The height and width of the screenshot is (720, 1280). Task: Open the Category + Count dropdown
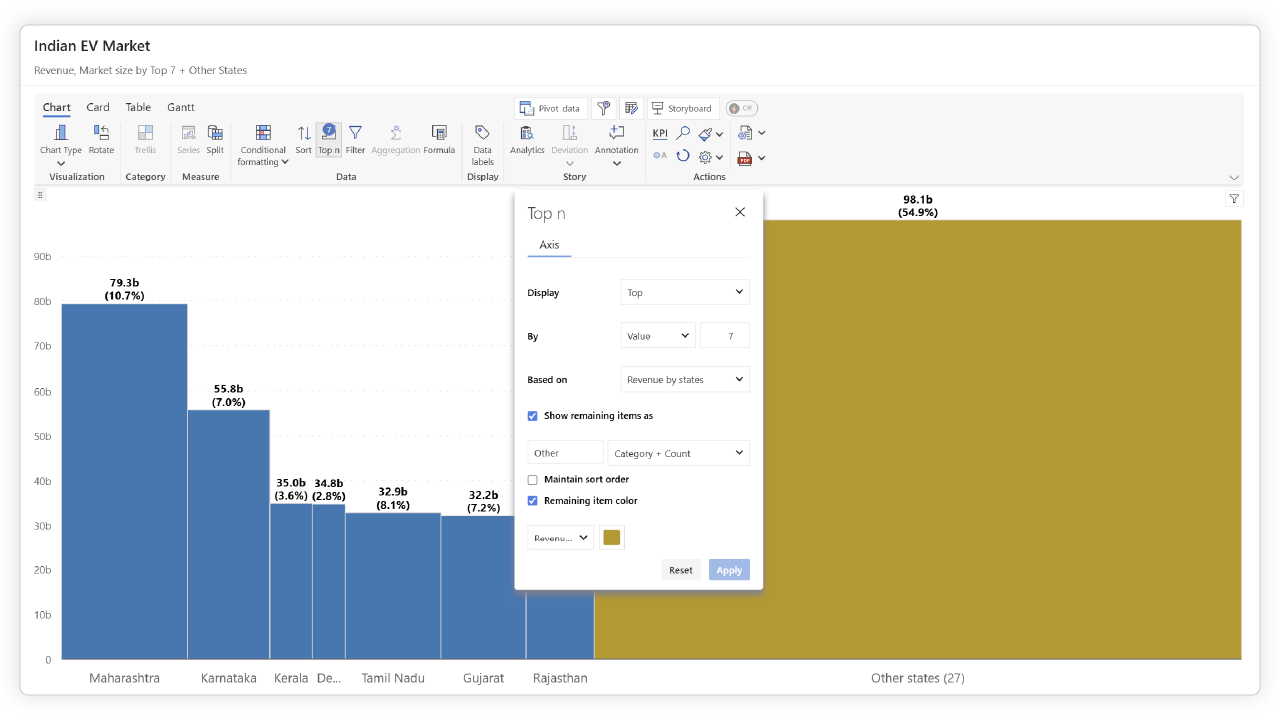tap(678, 454)
